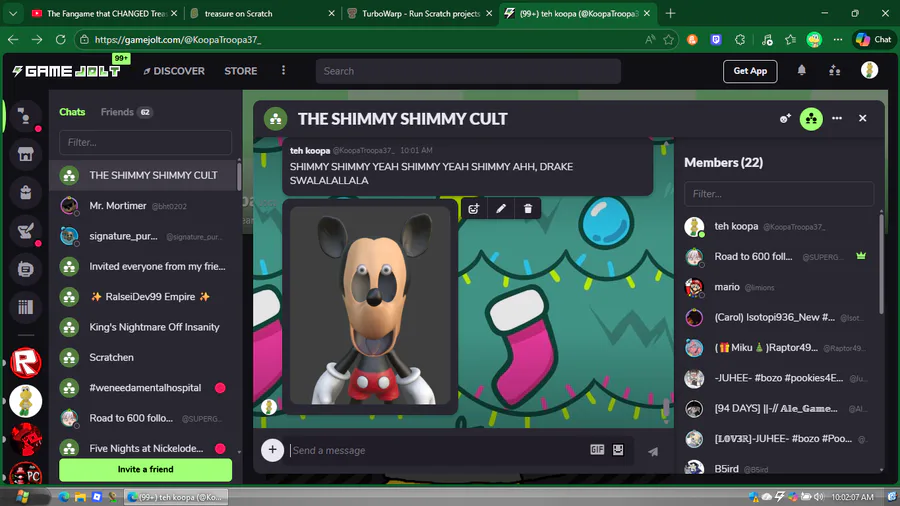Open the Game Jolt home logo

tap(67, 71)
